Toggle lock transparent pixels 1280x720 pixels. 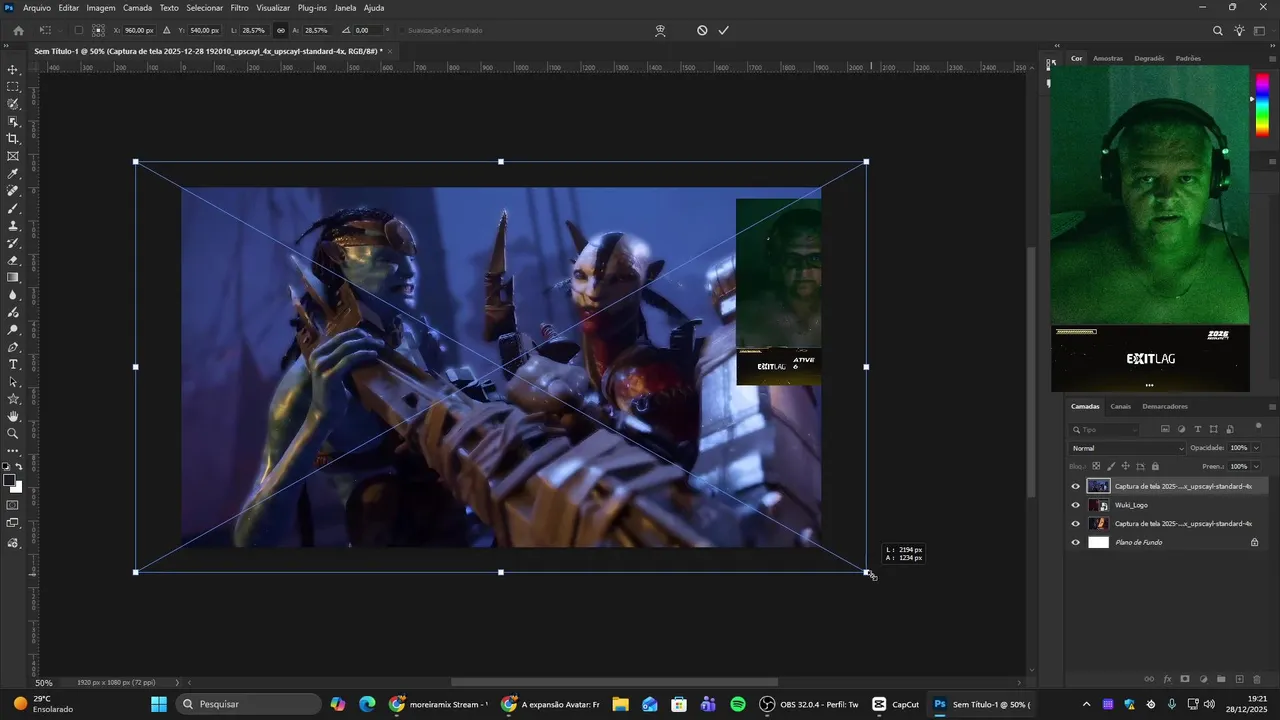click(1096, 466)
